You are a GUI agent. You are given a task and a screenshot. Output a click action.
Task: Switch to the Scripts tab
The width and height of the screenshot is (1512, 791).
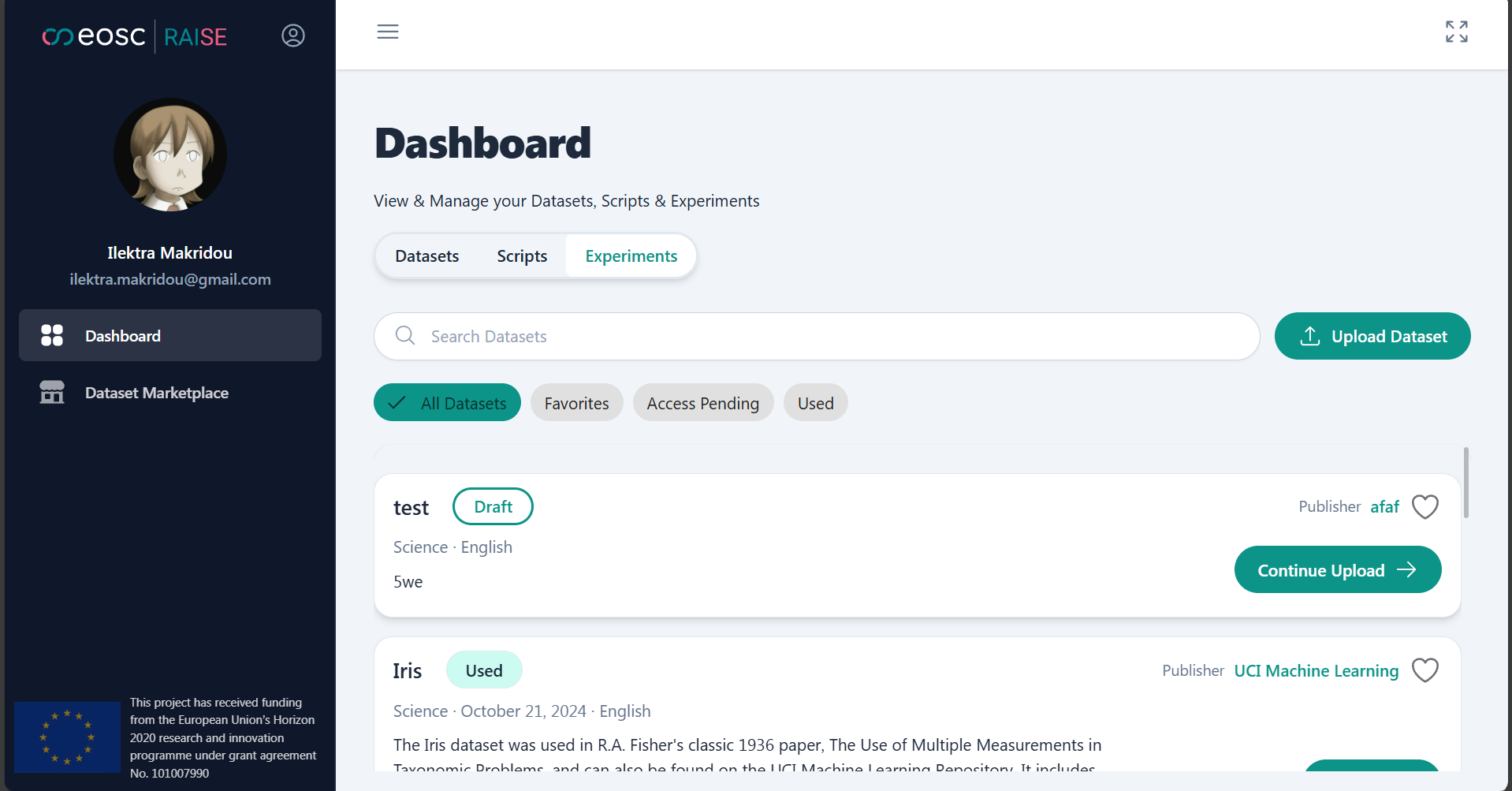[x=522, y=256]
